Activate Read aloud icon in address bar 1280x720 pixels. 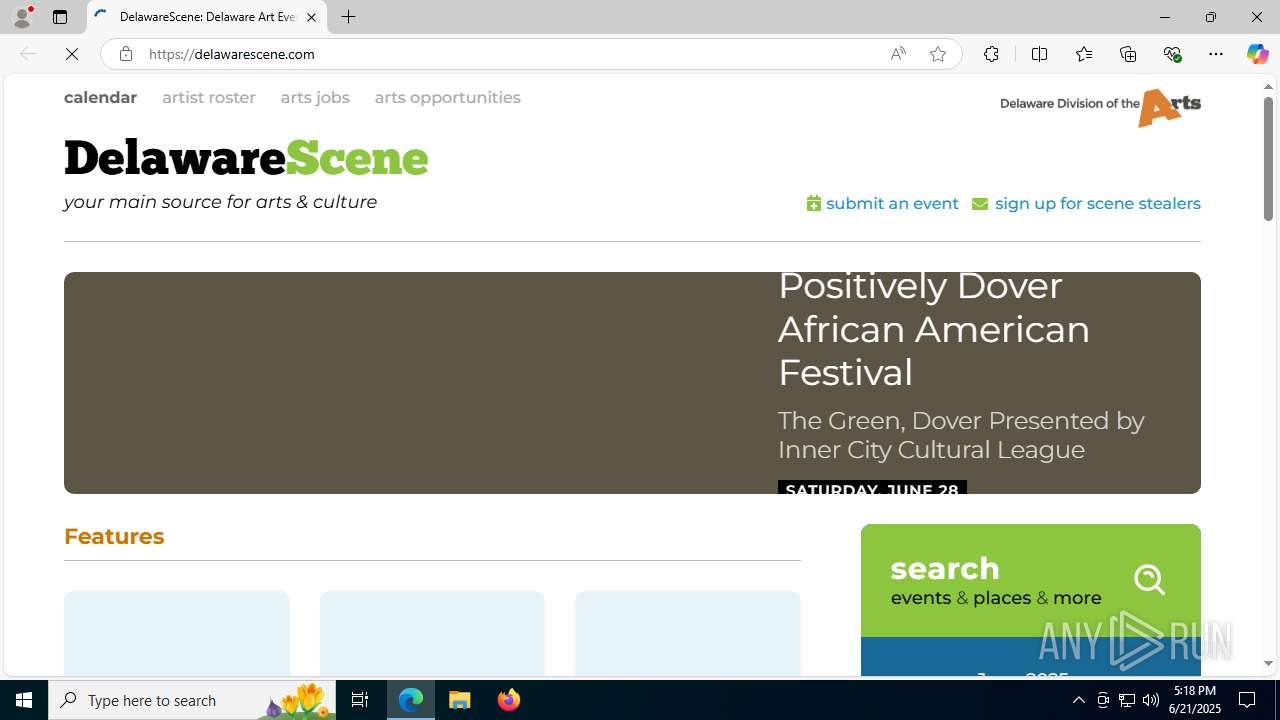click(898, 54)
